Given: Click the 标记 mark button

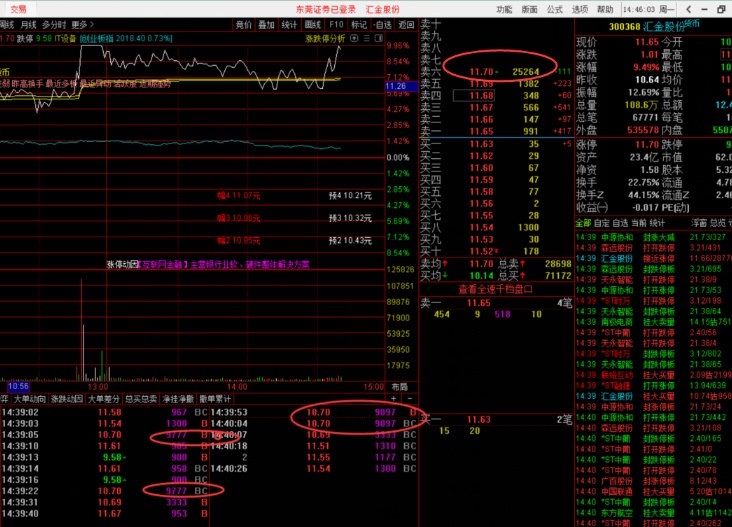Looking at the screenshot, I should [359, 25].
